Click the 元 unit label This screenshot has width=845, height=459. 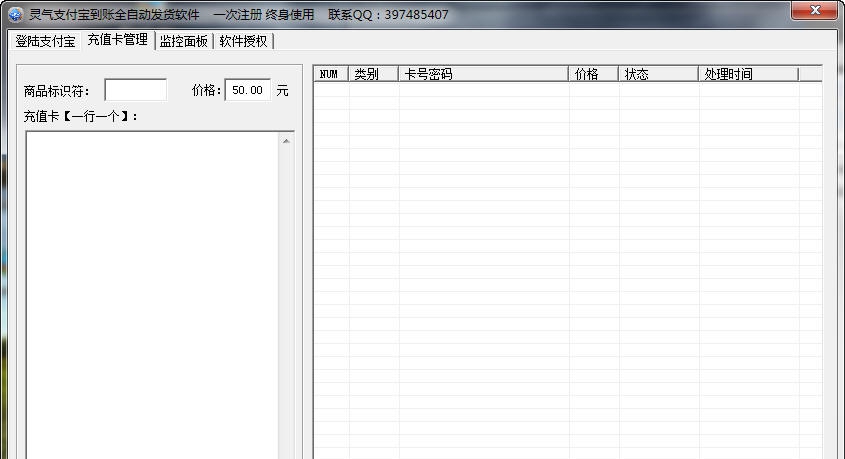[282, 91]
